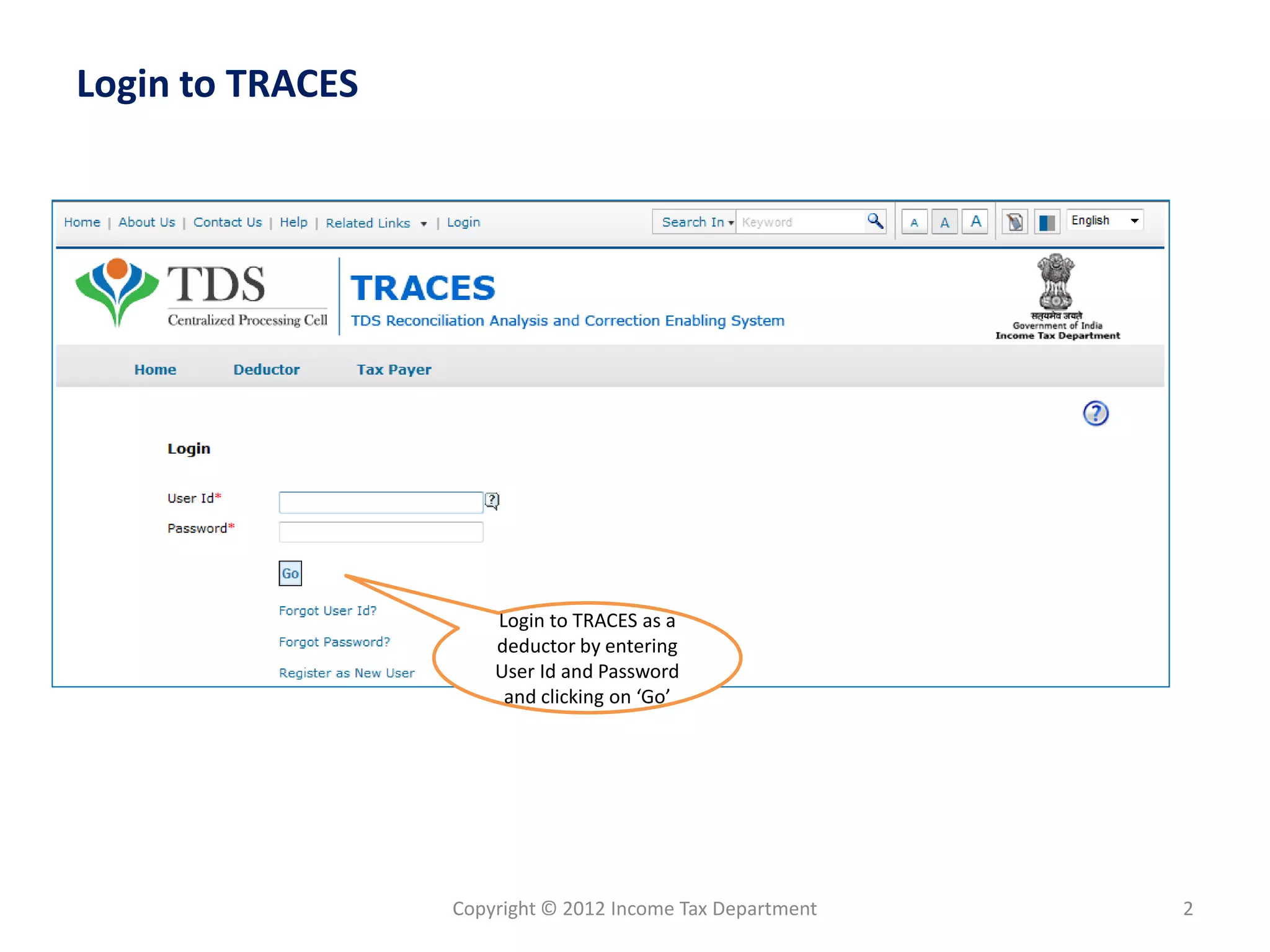
Task: Toggle the blue contrast theme icon
Action: coord(1047,222)
